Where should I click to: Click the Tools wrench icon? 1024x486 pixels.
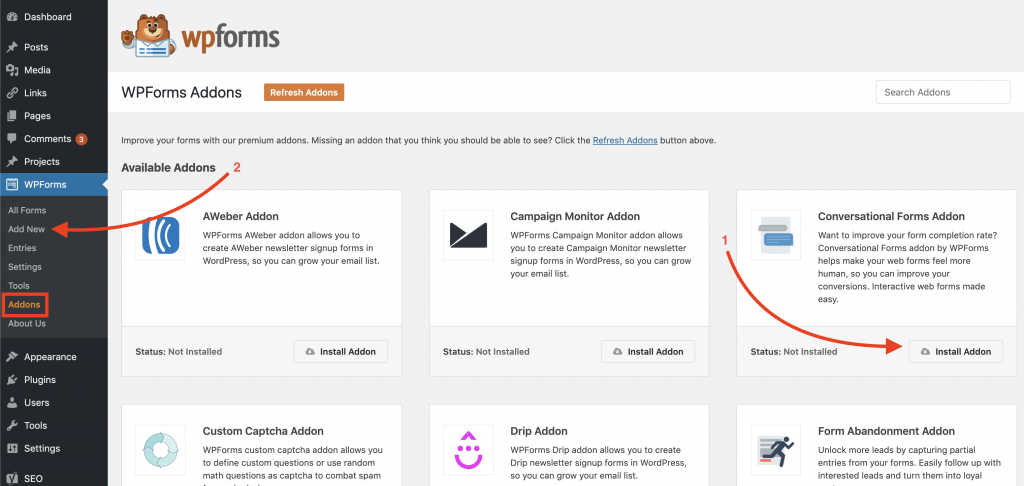coord(12,425)
